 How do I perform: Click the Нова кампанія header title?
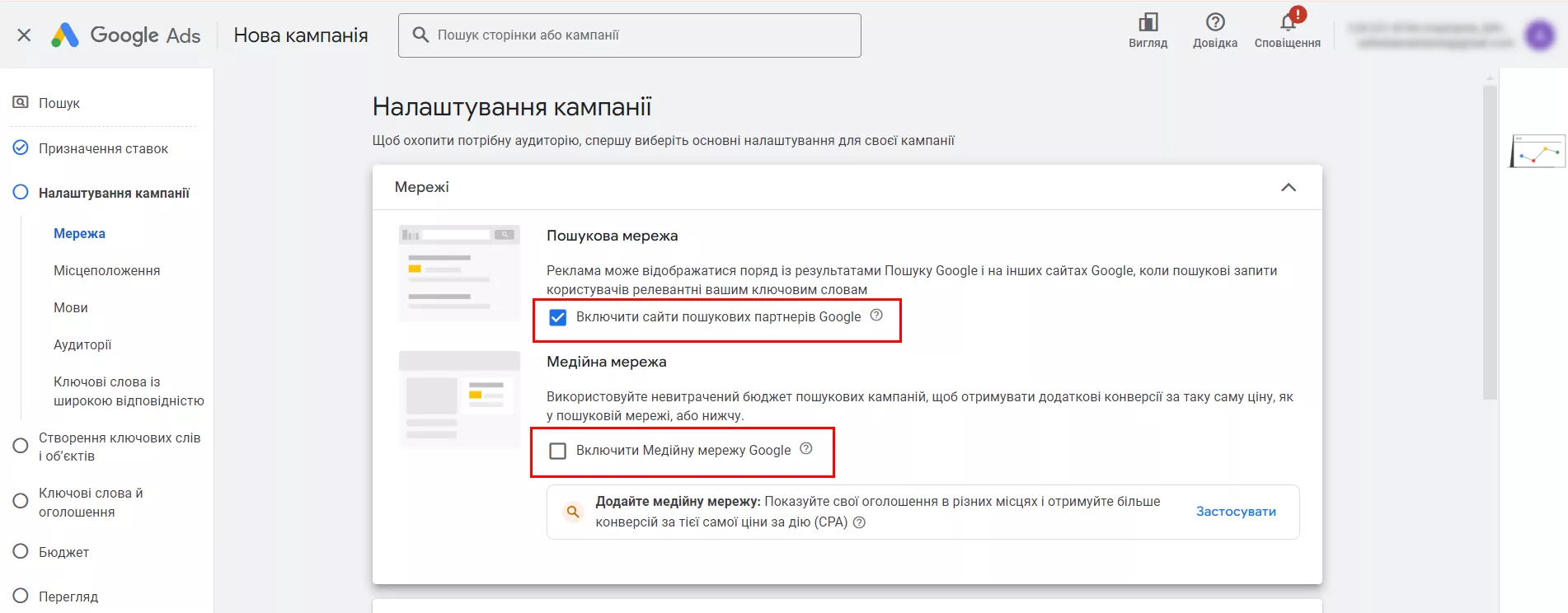point(301,35)
